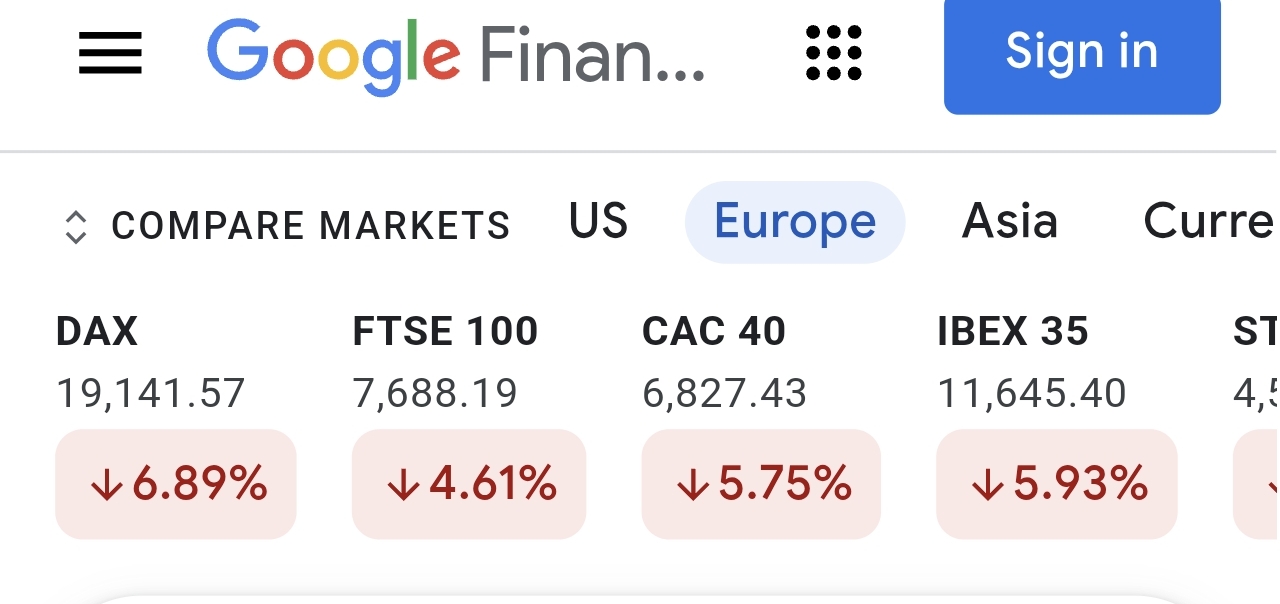This screenshot has height=604, width=1280.
Task: Click the Compare Markets up-down arrows icon
Action: (75, 227)
